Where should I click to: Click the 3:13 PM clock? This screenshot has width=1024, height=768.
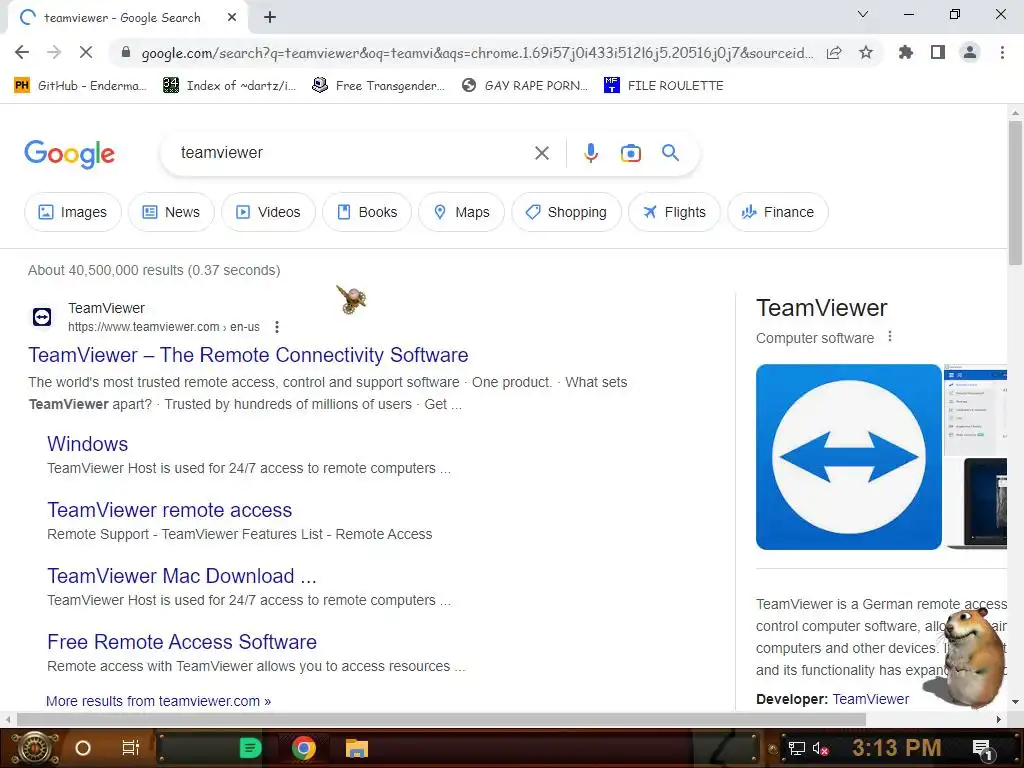[x=897, y=748]
